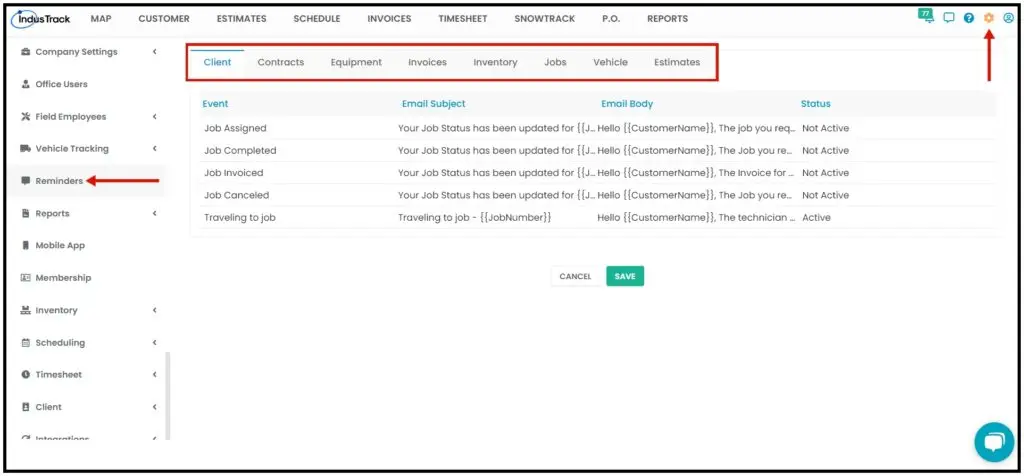Screen dimensions: 1024x476
Task: Click the Mobile App phone icon
Action: [x=26, y=246]
